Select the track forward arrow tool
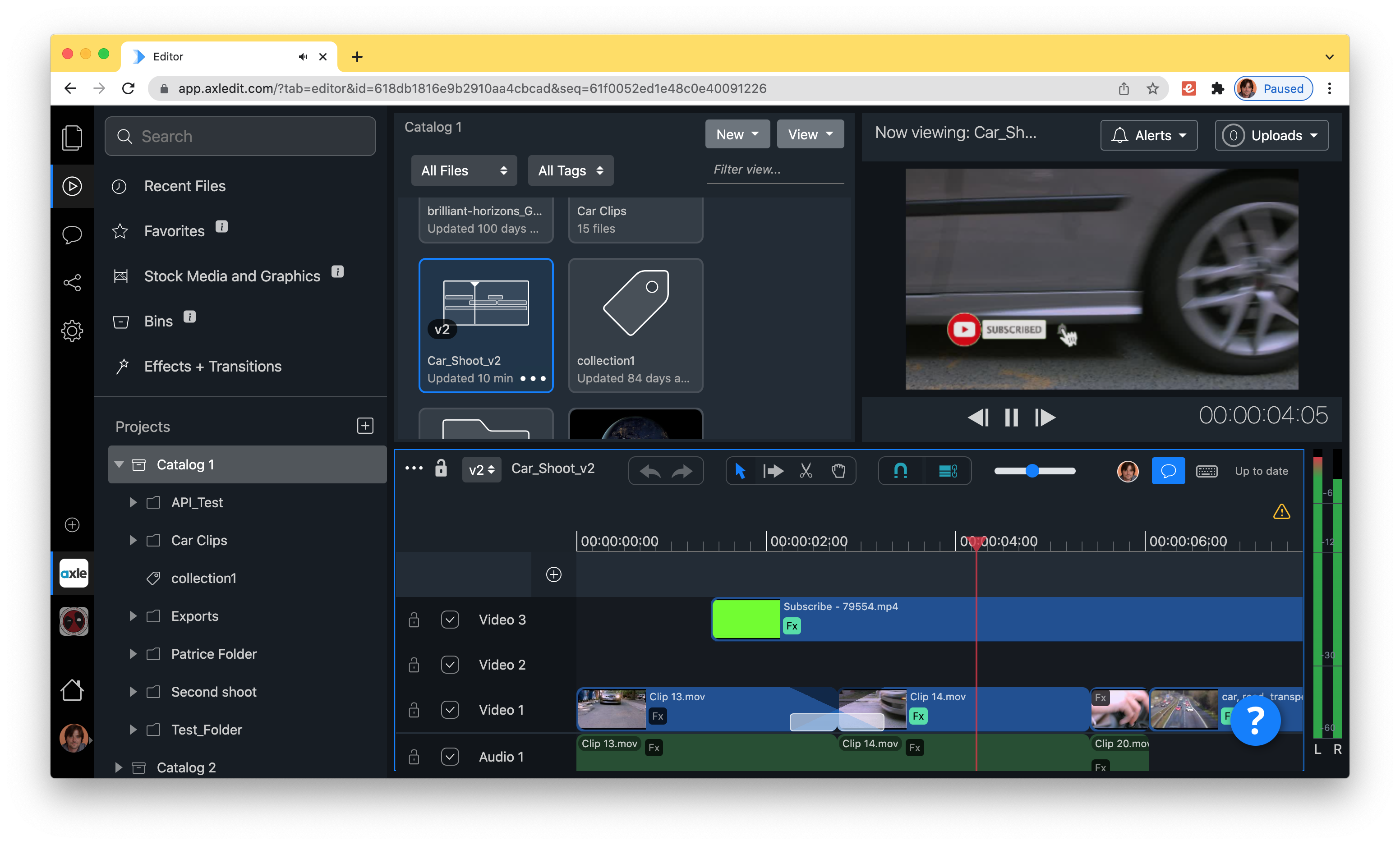This screenshot has height=845, width=1400. click(x=773, y=470)
